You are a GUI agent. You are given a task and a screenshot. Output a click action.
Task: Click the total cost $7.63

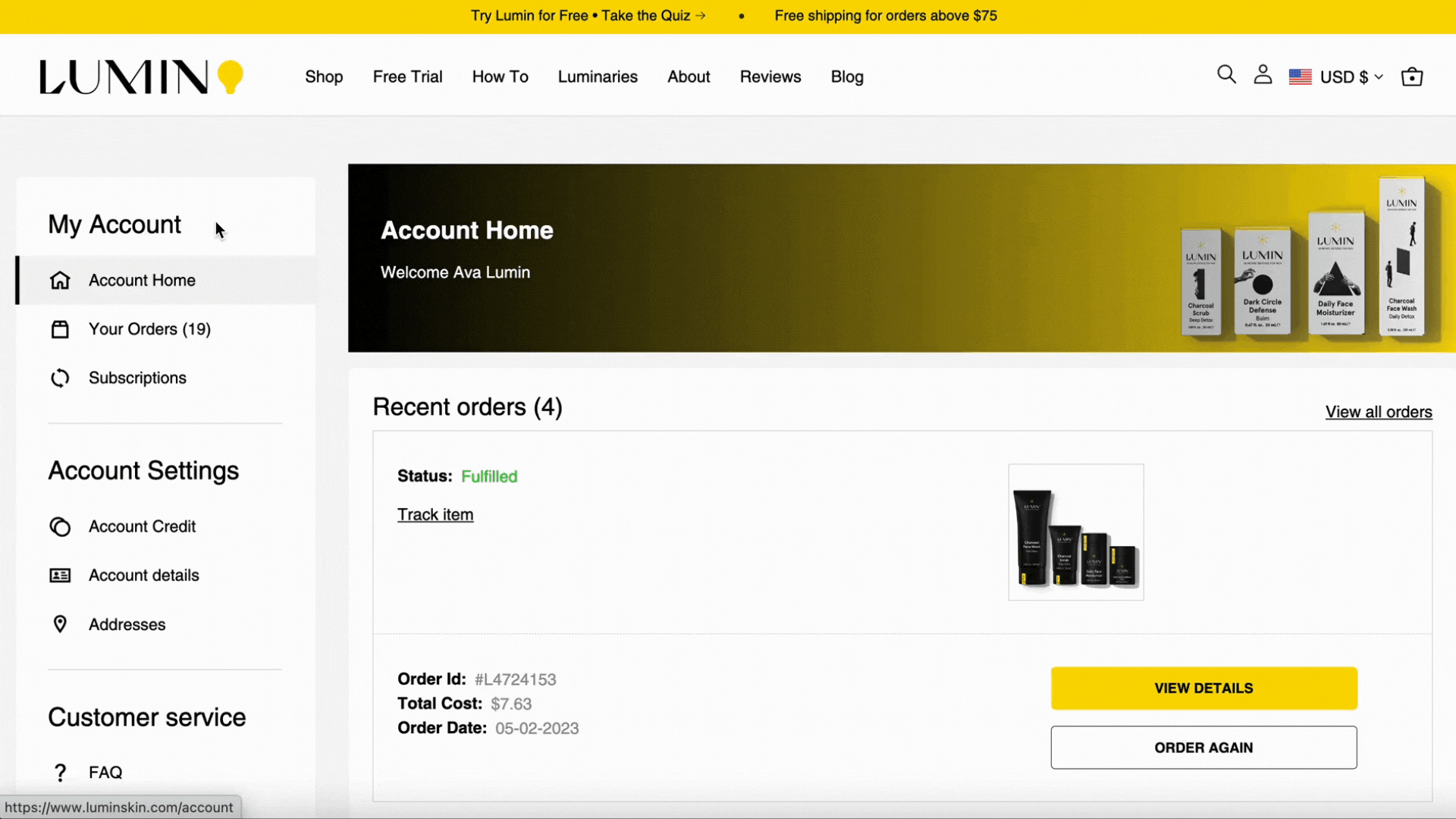click(x=511, y=704)
